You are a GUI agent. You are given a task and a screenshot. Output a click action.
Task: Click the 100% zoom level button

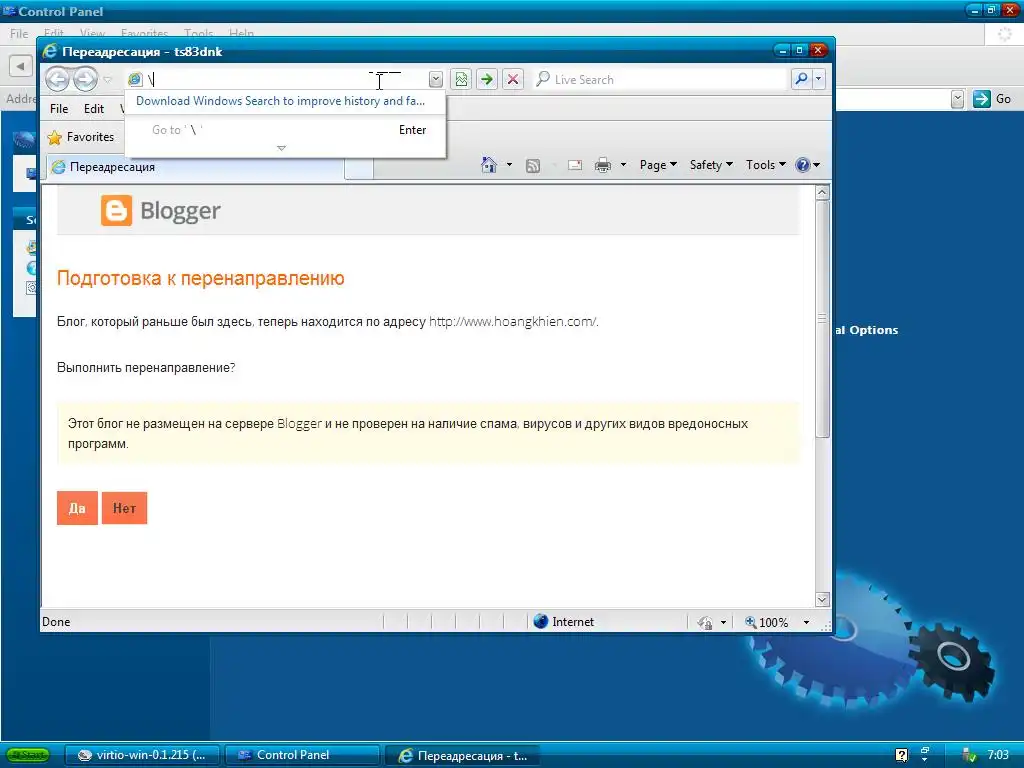767,622
